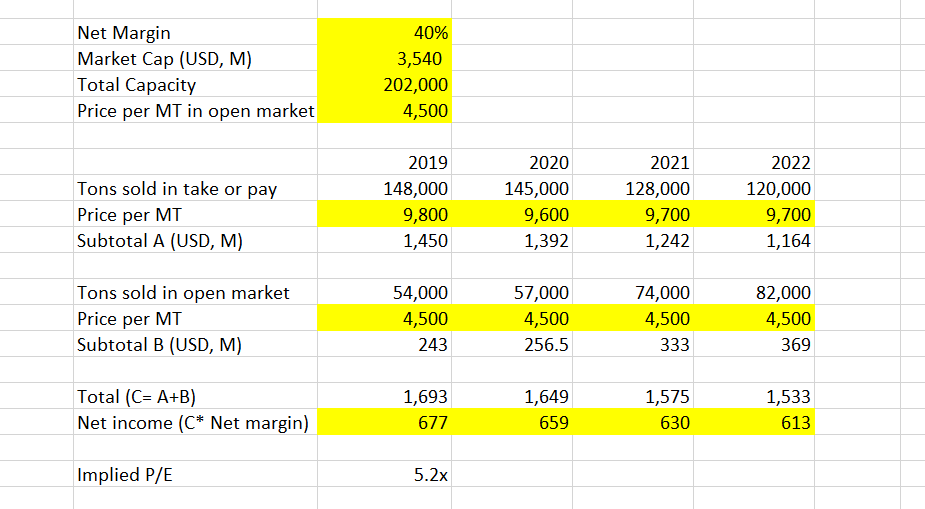Click 2020 take or pay tons 145,000
Viewport: 925px width, 509px height.
[510, 189]
